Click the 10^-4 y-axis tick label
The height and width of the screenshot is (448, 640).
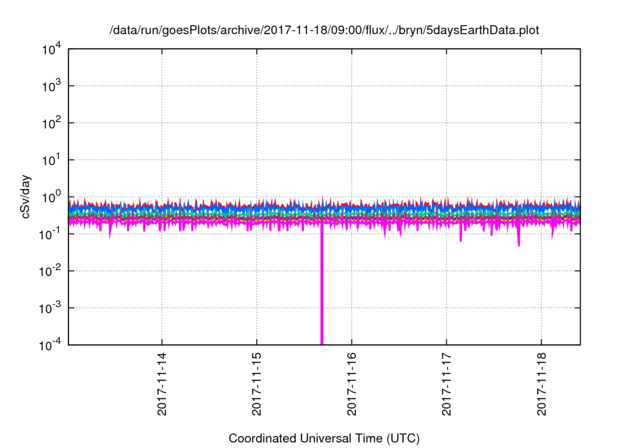tap(50, 346)
